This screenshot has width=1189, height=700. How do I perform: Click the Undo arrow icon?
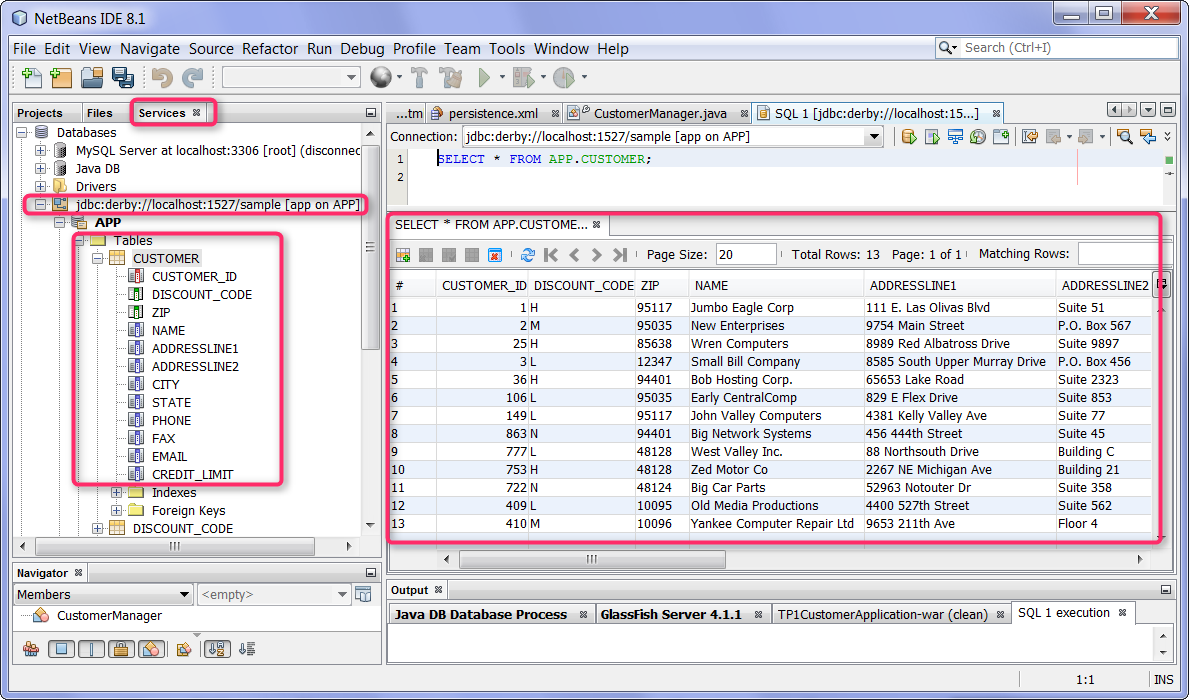162,77
